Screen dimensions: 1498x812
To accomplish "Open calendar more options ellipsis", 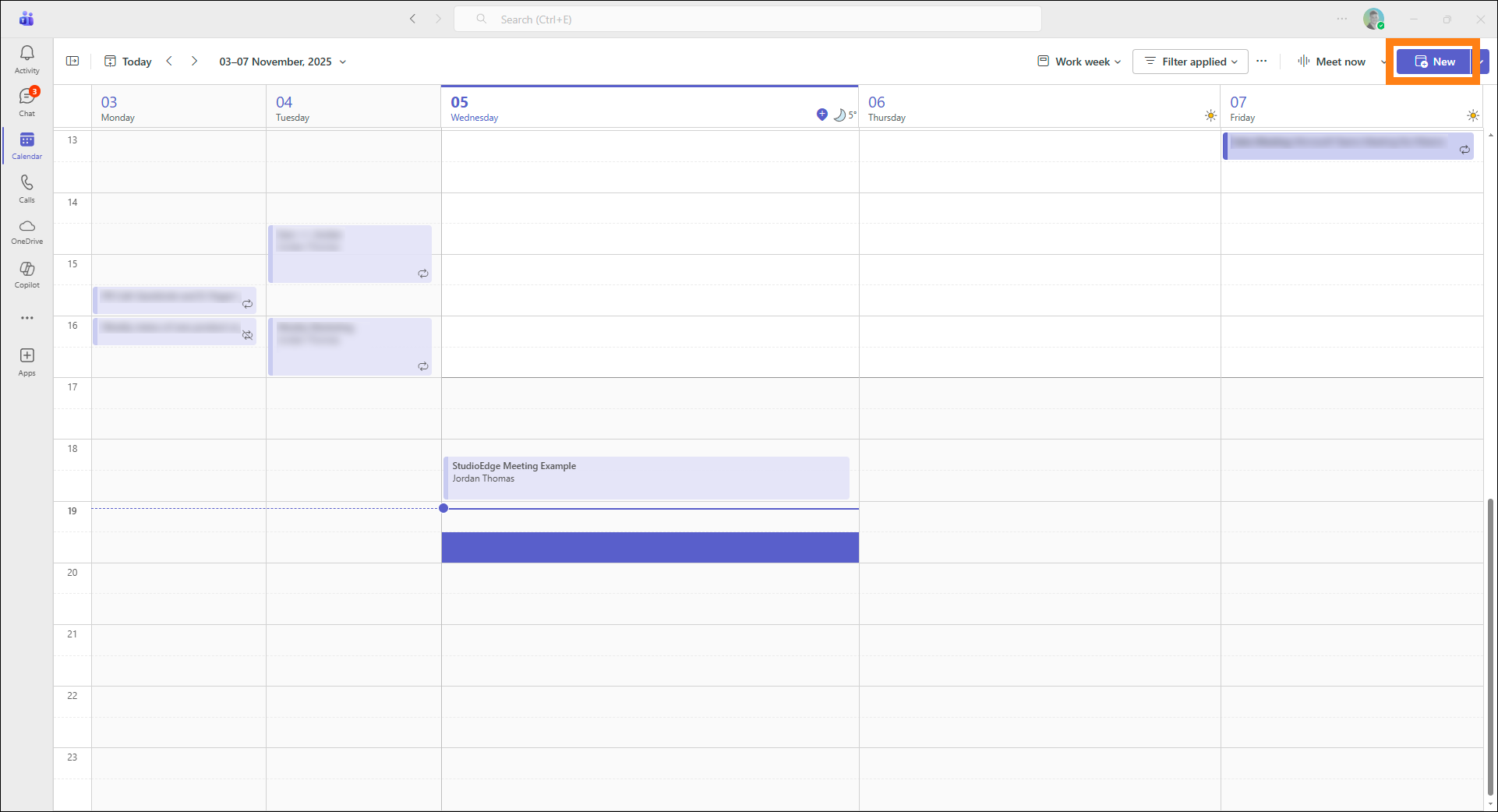I will pos(1262,62).
